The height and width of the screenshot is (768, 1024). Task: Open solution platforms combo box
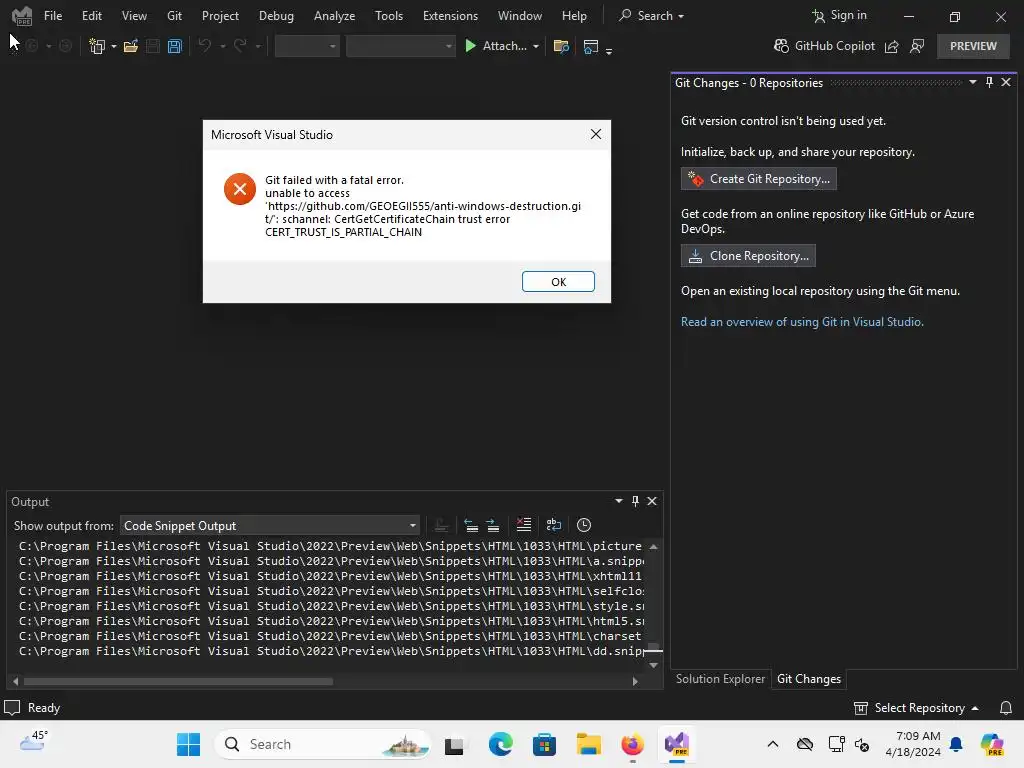click(400, 46)
